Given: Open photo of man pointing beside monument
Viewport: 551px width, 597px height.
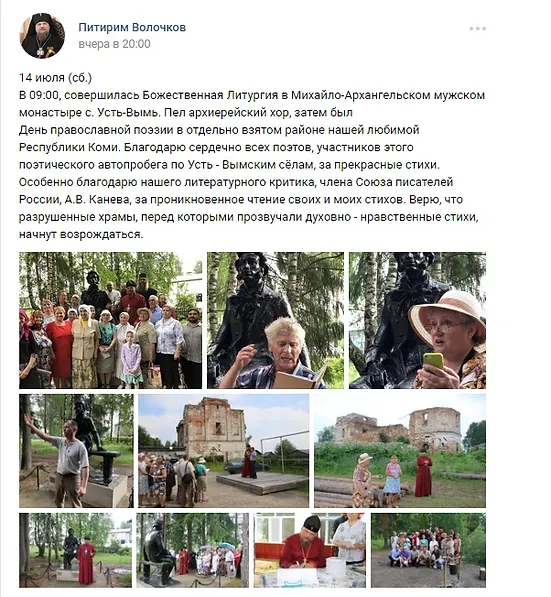Looking at the screenshot, I should point(76,451).
